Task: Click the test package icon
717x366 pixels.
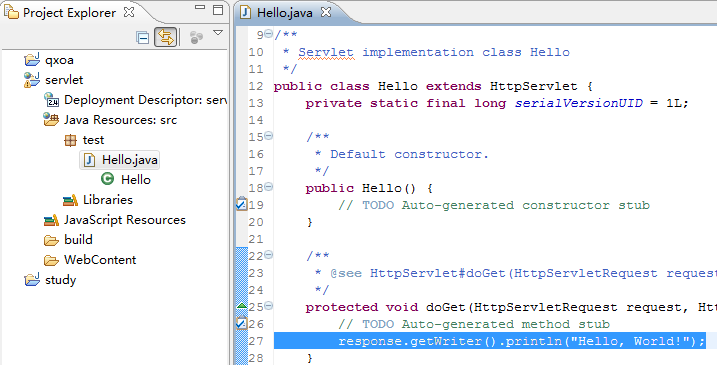Action: (70, 140)
